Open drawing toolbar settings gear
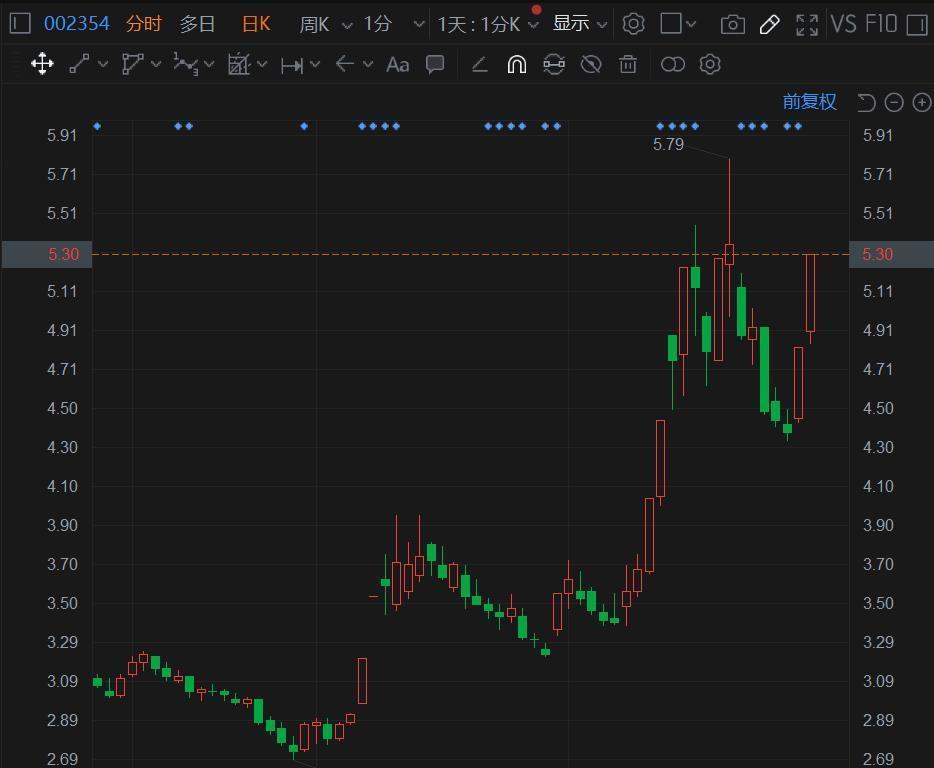 709,64
